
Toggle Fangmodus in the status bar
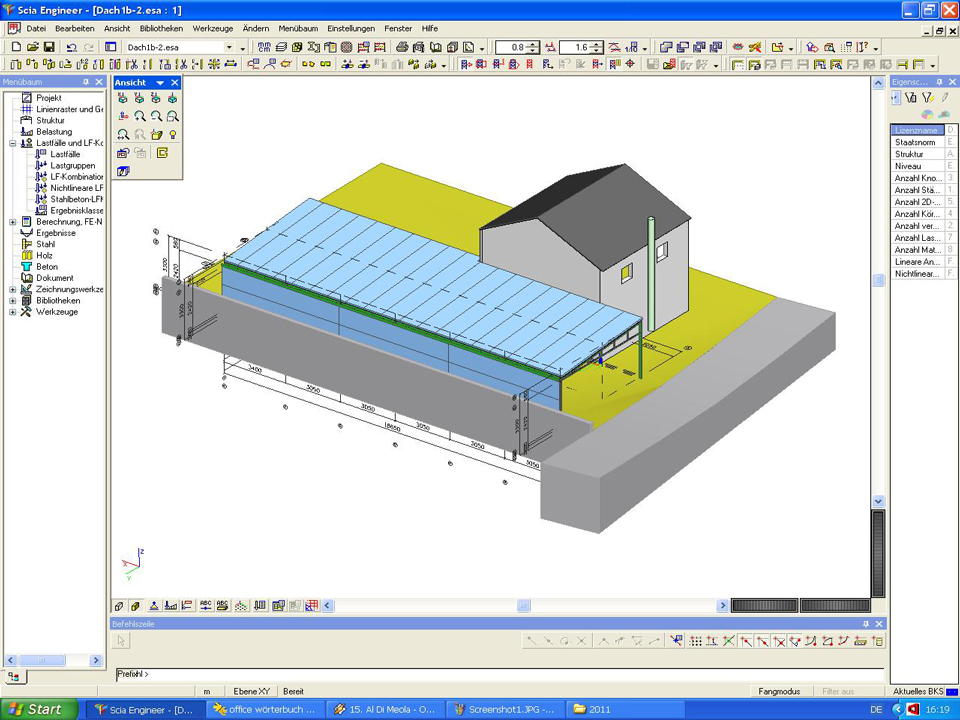[779, 691]
